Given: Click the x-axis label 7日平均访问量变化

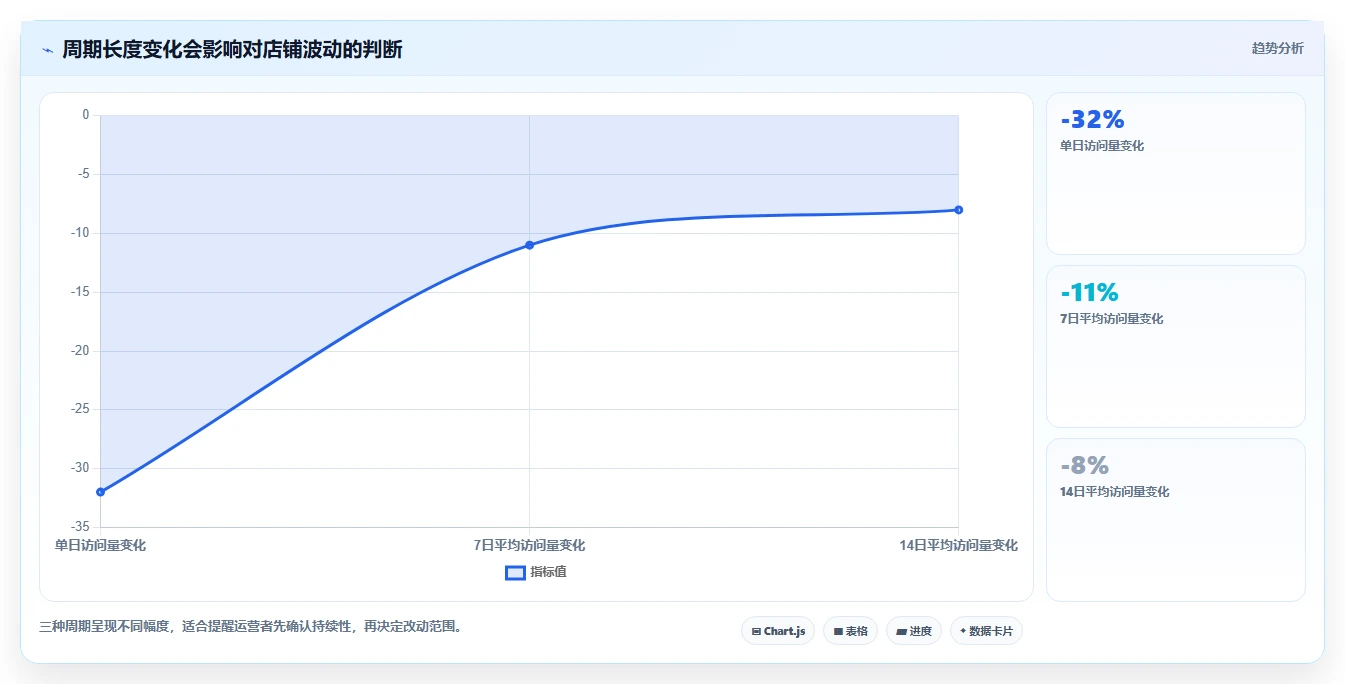Looking at the screenshot, I should 529,545.
